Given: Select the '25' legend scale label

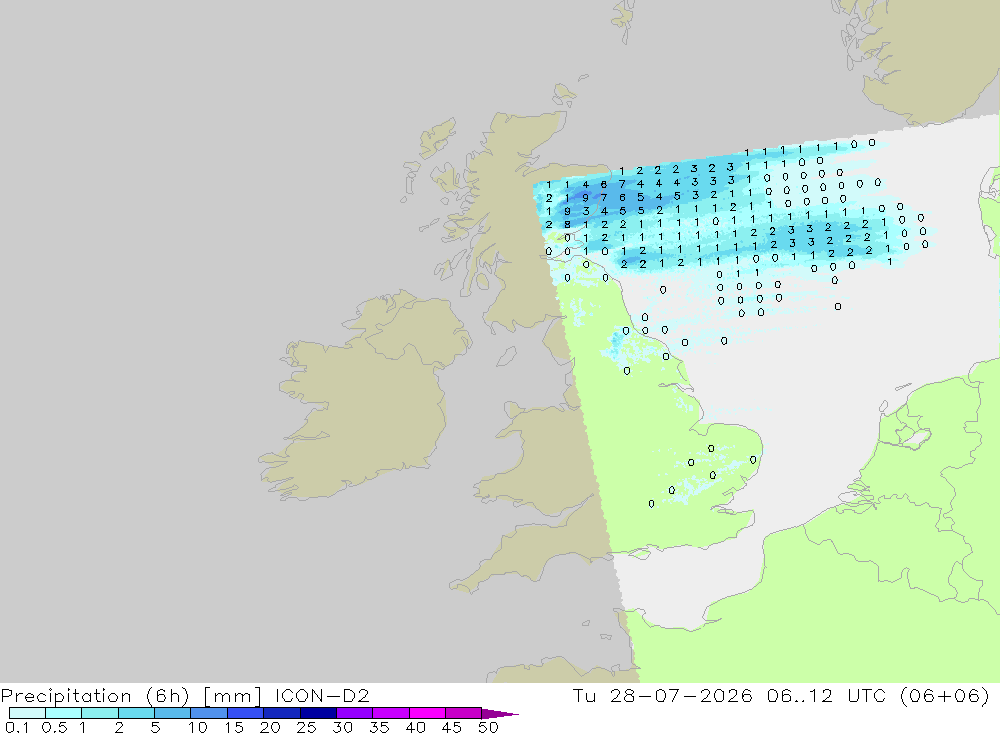Looking at the screenshot, I should (306, 727).
